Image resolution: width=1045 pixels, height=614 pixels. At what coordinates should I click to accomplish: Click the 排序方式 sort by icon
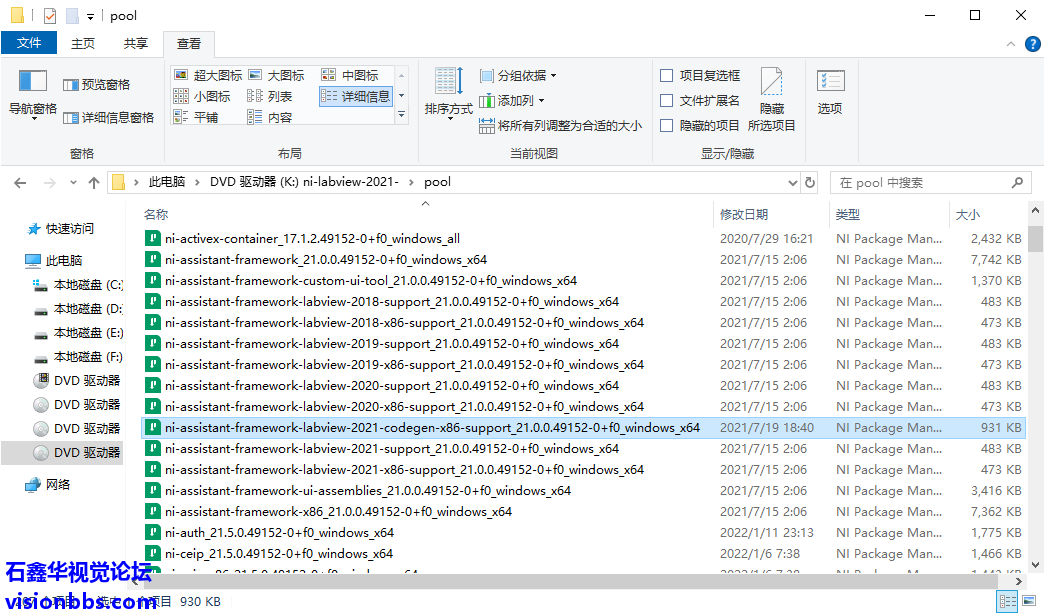click(x=448, y=84)
